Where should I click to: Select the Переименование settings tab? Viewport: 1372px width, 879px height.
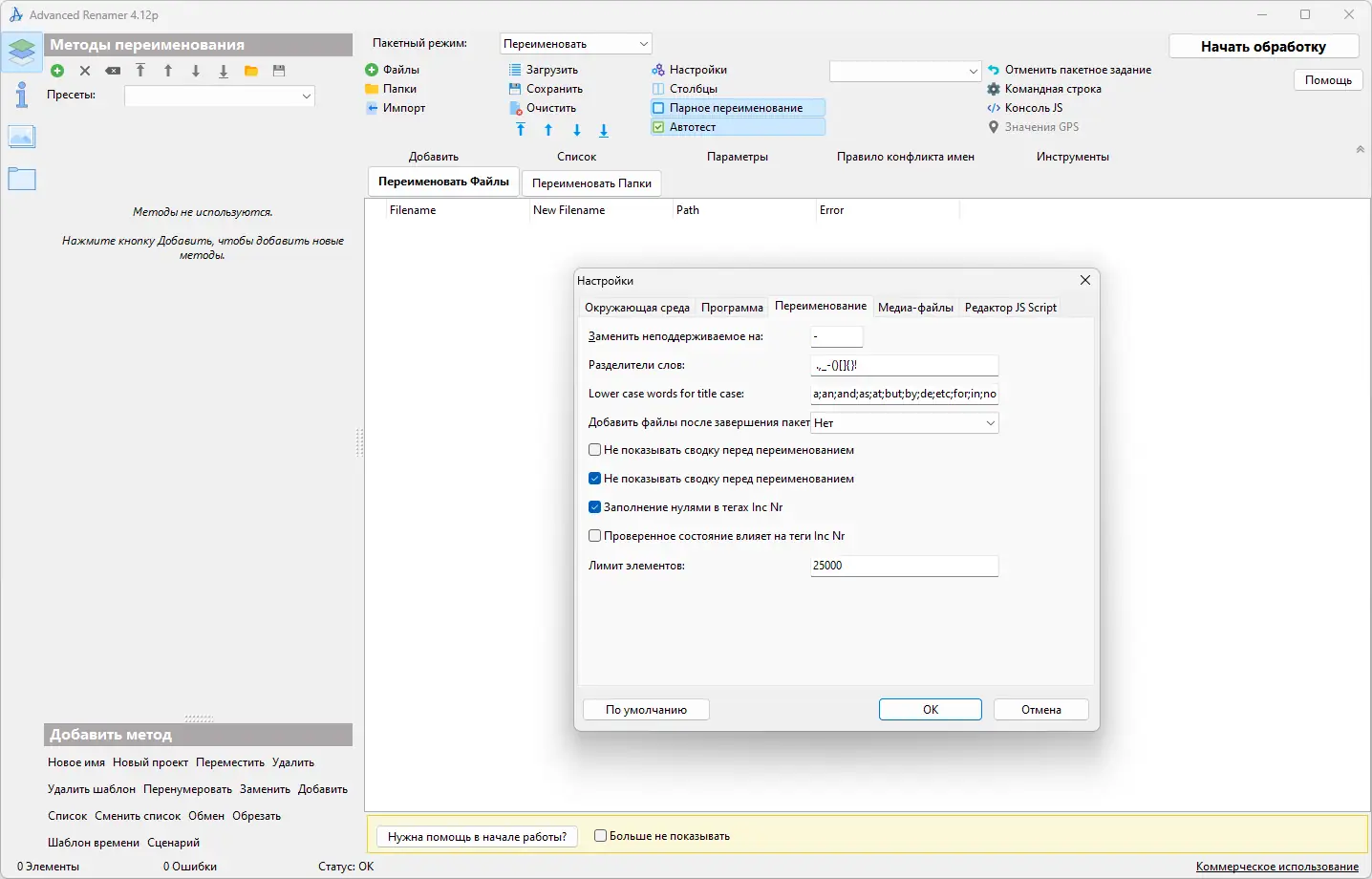pos(821,306)
